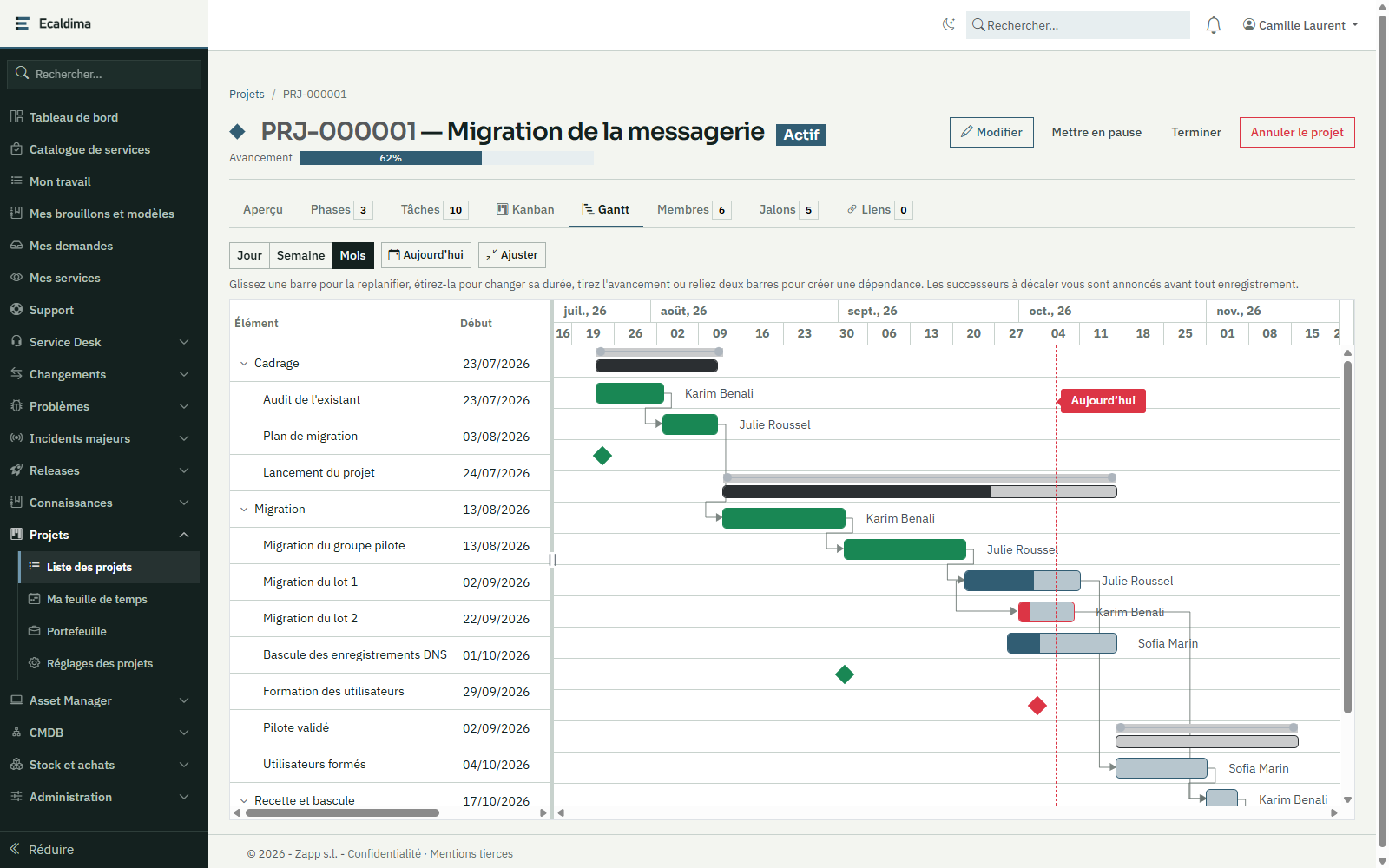Open the Tableau de bord sidebar item
This screenshot has width=1389, height=868.
(104, 117)
